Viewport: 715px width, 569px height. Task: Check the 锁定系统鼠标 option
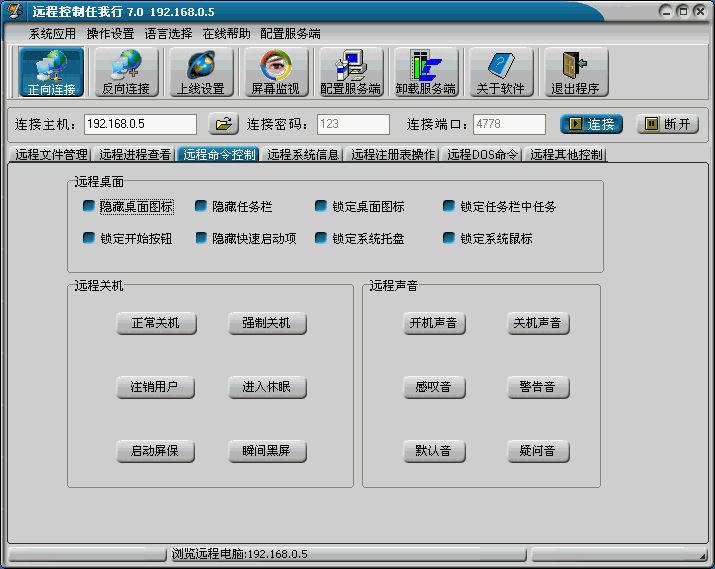point(449,239)
